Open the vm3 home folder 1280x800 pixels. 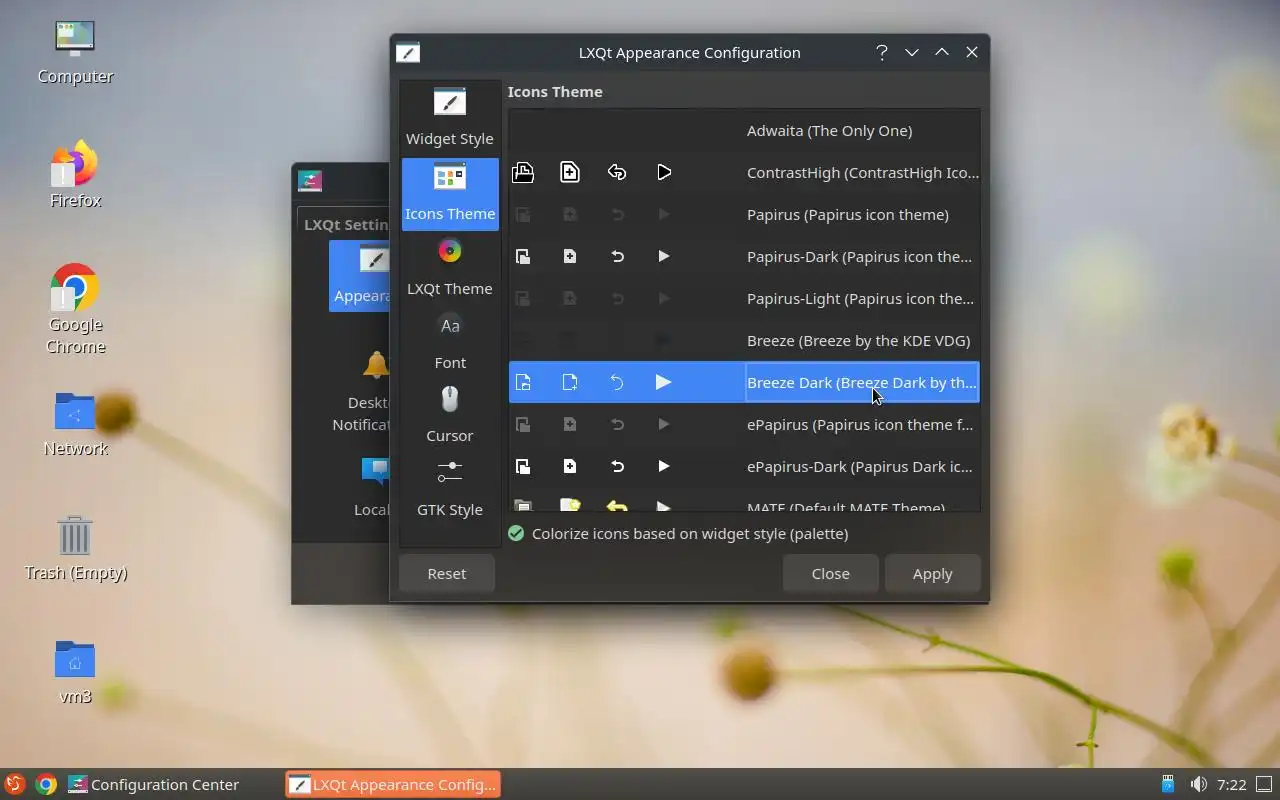pos(75,672)
